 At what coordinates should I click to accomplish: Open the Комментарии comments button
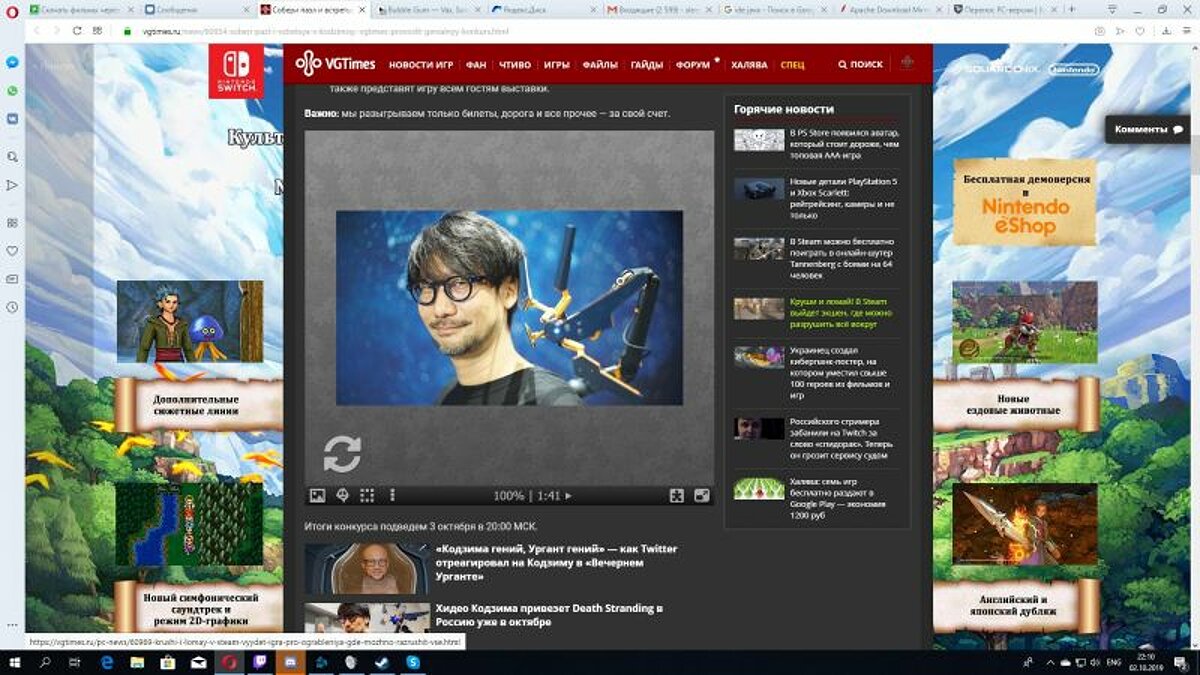(x=1148, y=129)
